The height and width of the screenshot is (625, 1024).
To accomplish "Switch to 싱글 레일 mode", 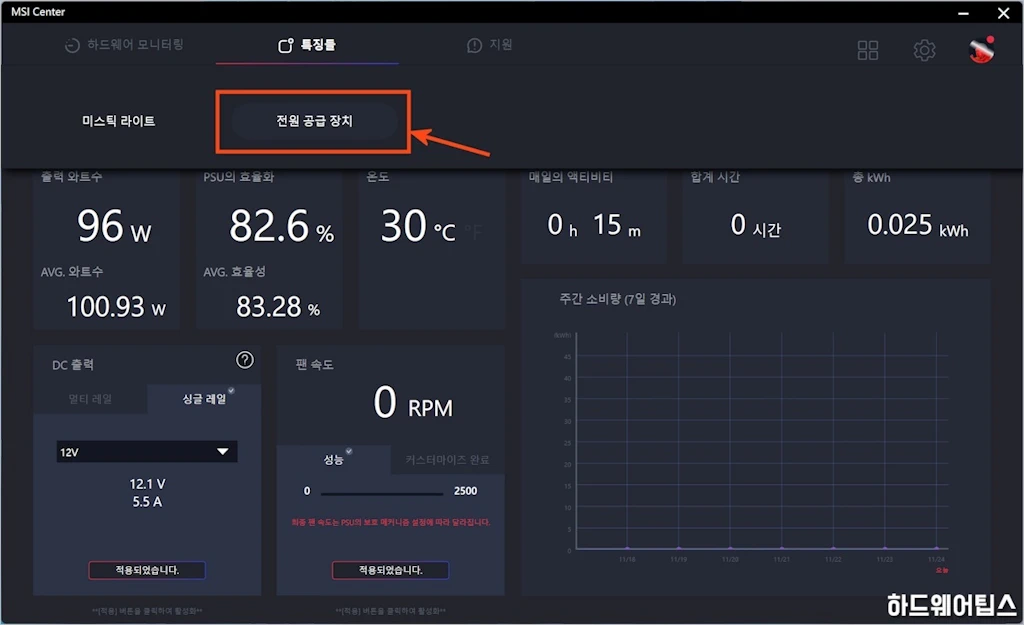I will [204, 398].
